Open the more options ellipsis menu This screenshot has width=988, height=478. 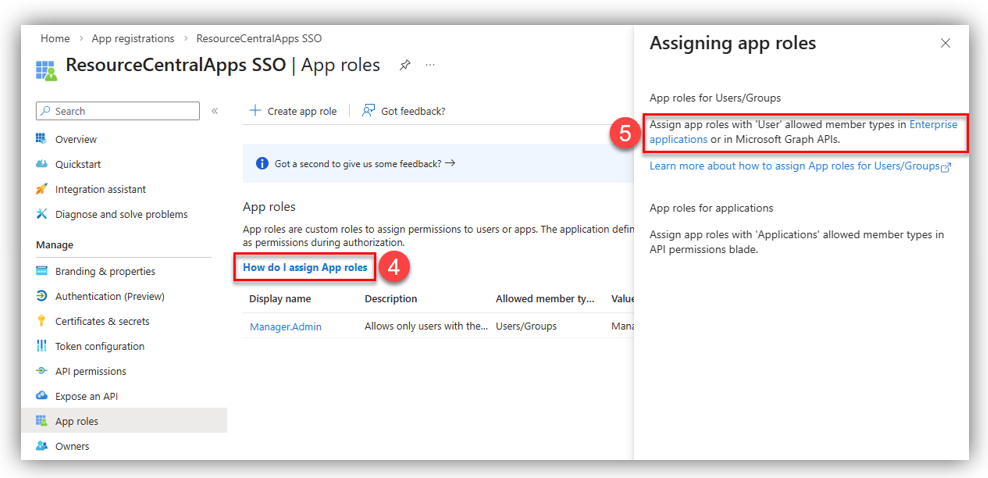(431, 65)
